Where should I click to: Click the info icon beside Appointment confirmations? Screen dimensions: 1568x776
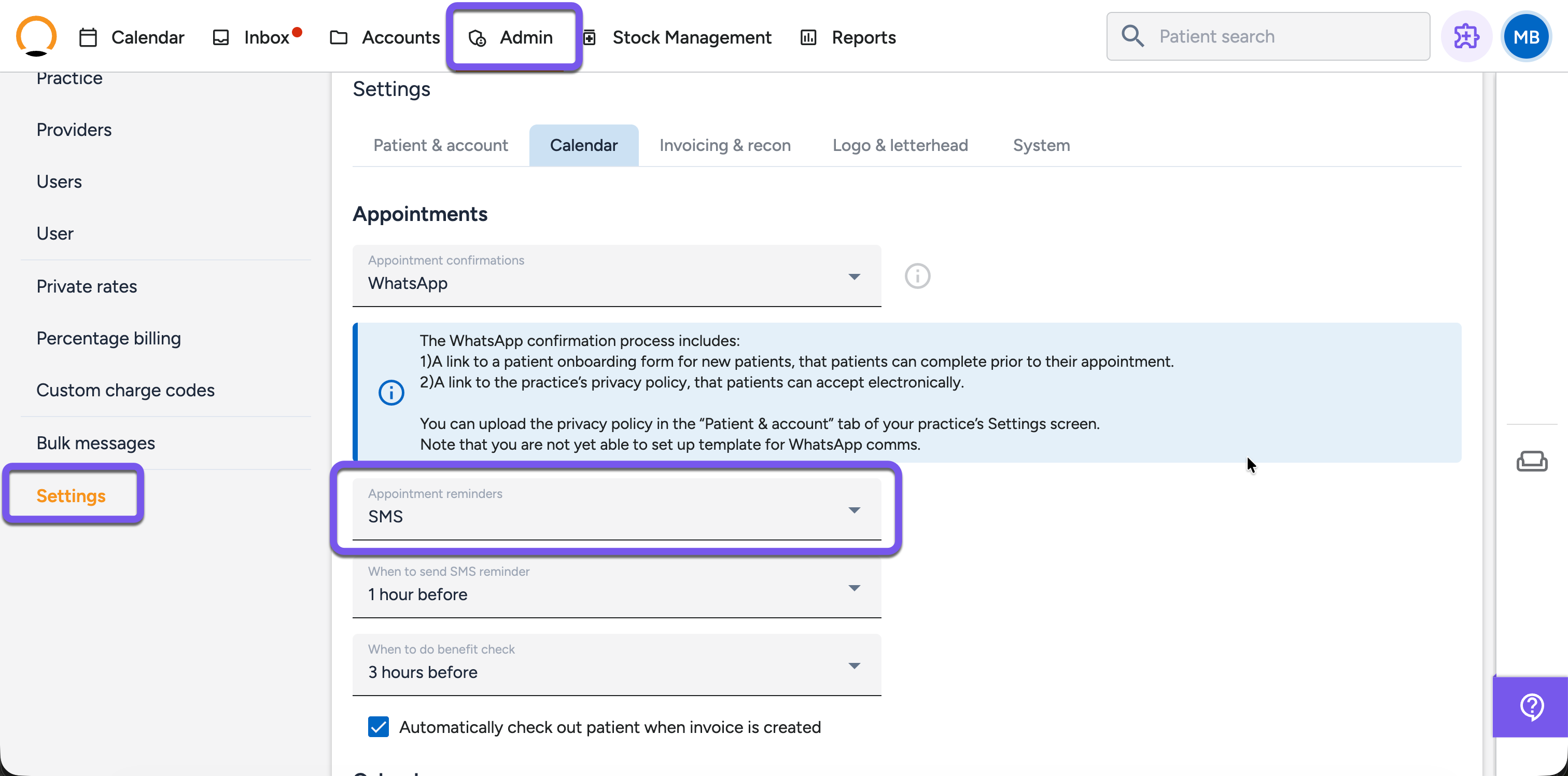coord(917,276)
